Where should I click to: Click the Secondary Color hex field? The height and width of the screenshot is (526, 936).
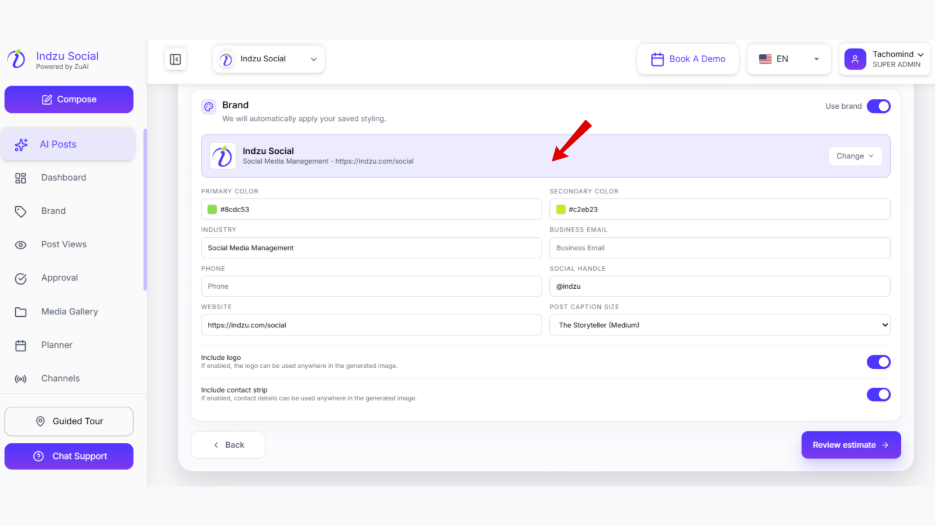[719, 210]
